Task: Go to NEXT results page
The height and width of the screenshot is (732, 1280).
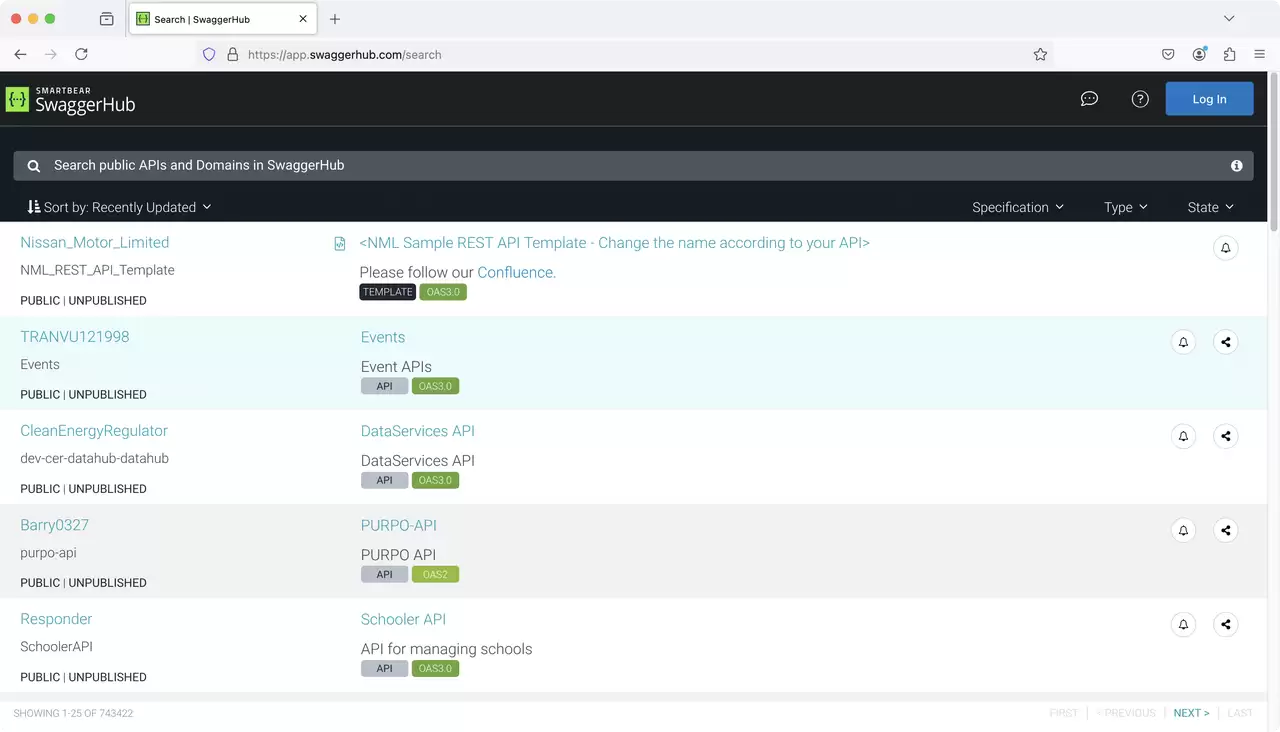Action: [1191, 713]
